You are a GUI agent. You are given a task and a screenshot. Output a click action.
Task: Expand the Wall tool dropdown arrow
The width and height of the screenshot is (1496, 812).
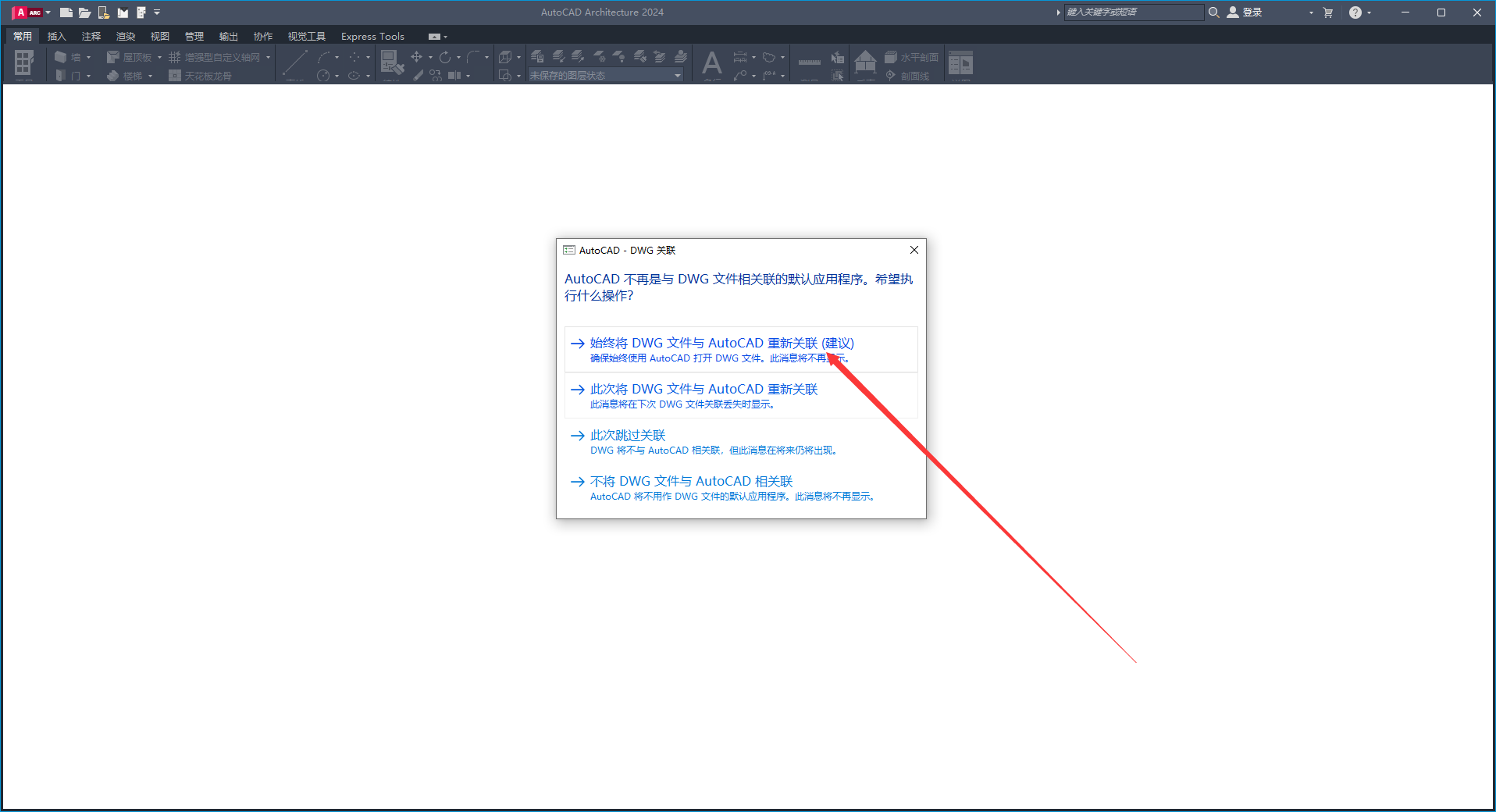point(88,56)
